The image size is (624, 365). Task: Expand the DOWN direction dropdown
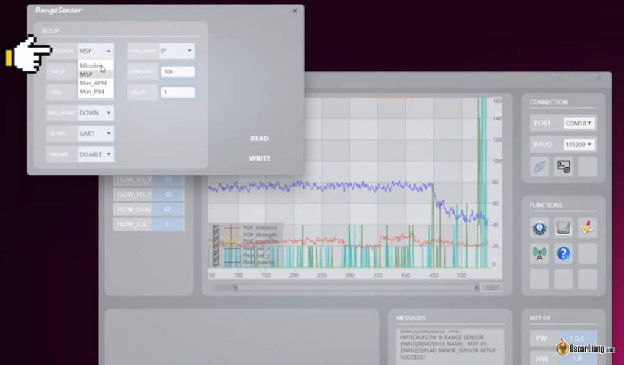click(96, 113)
